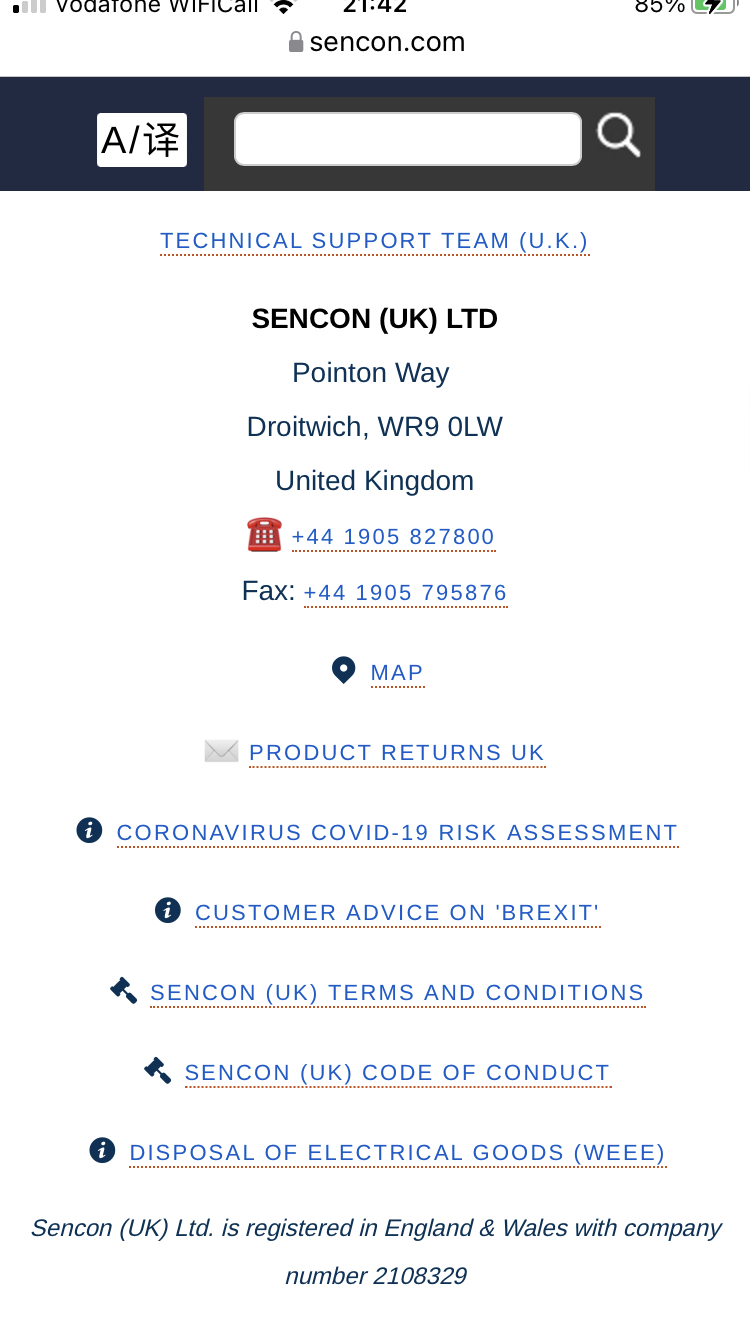This screenshot has width=750, height=1317.
Task: Click the search magnifier icon
Action: point(619,135)
